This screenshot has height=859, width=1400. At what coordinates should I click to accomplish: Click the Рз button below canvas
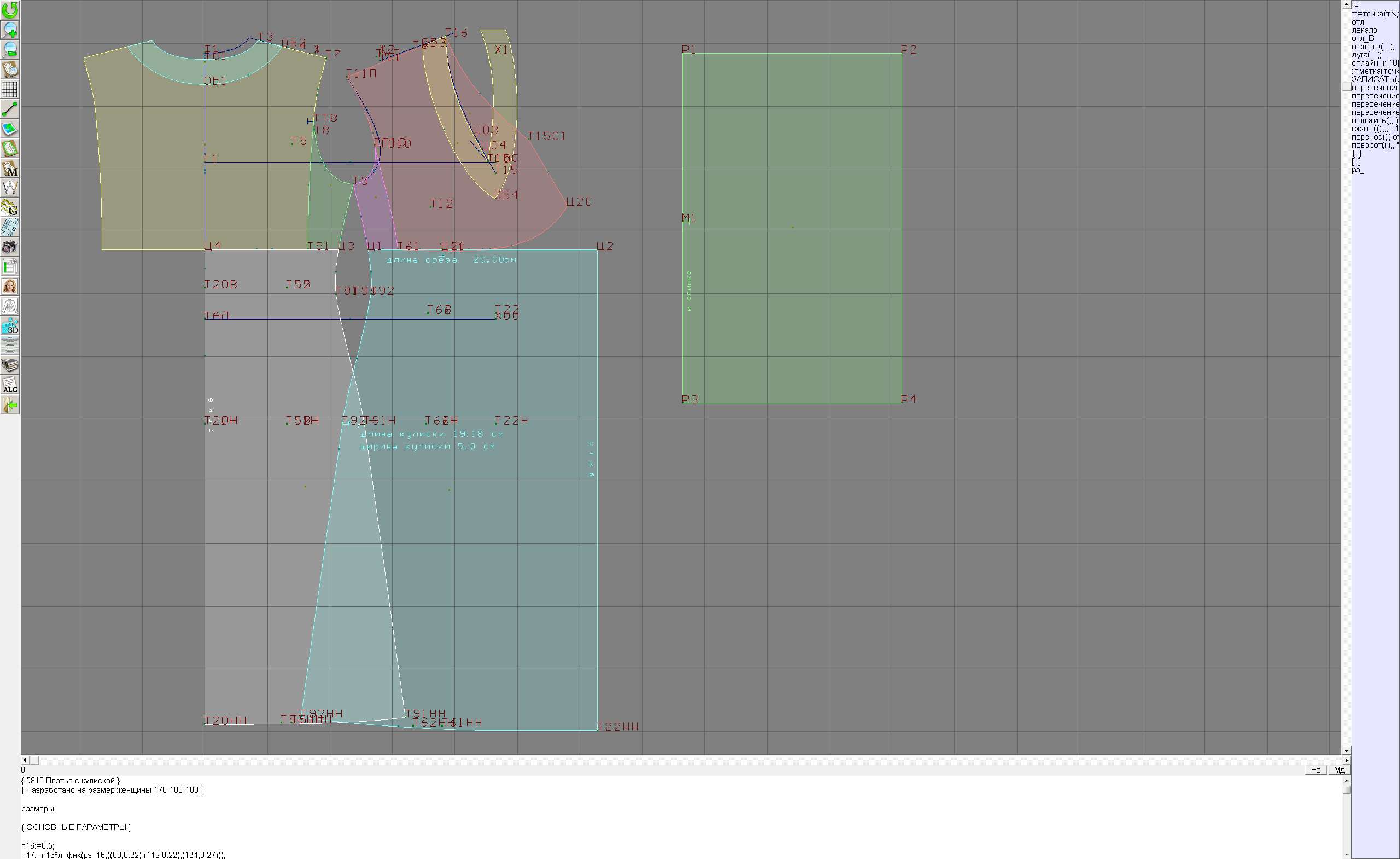pyautogui.click(x=1315, y=770)
